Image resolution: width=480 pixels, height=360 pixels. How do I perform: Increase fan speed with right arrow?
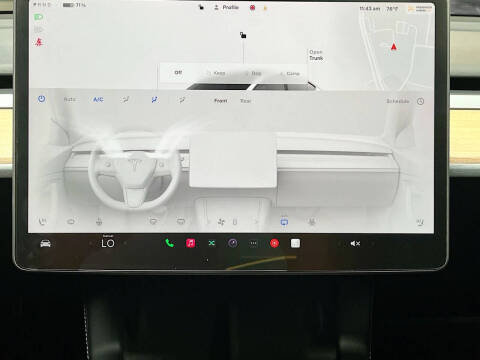pyautogui.click(x=256, y=222)
